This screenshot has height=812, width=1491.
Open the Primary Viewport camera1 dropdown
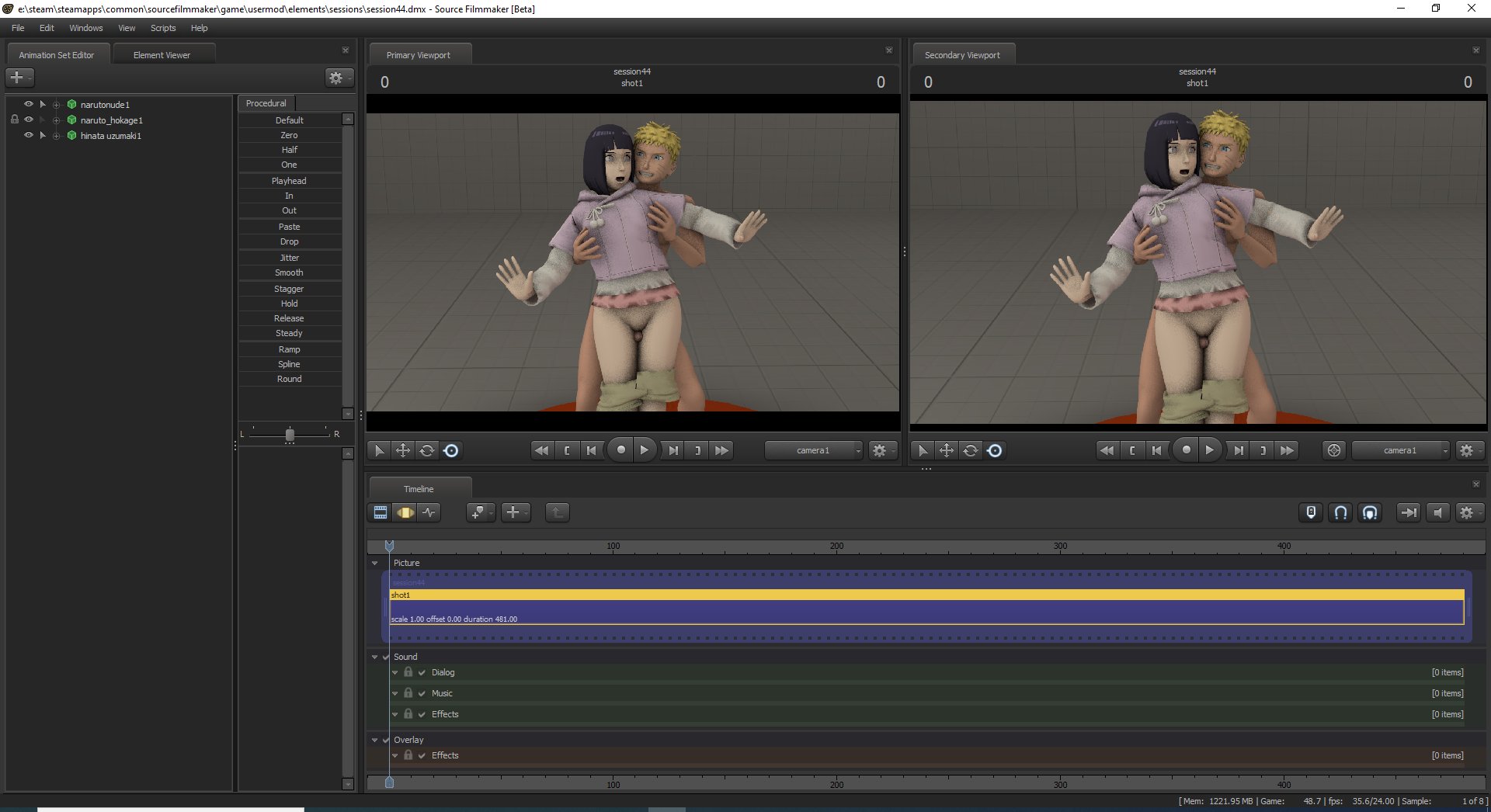pyautogui.click(x=814, y=450)
